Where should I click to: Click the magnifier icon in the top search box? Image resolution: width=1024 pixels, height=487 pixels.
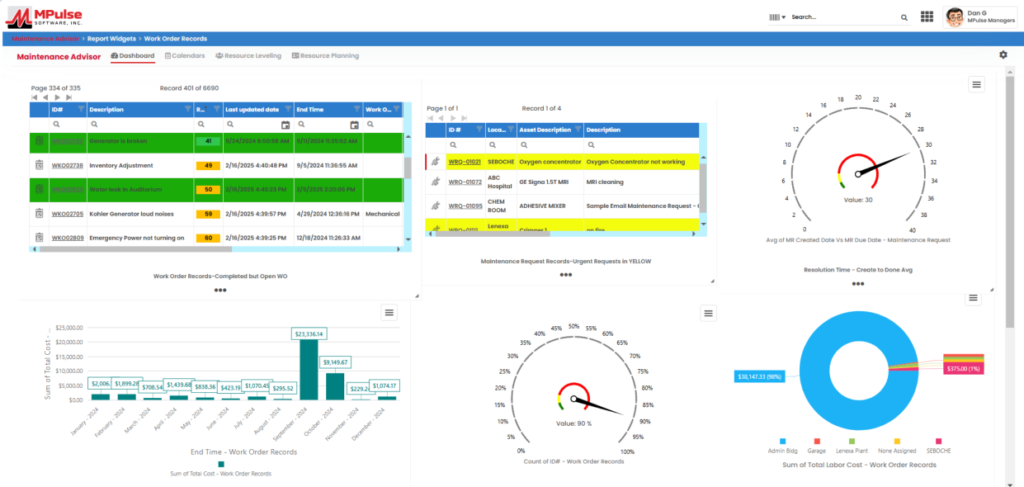tap(904, 18)
